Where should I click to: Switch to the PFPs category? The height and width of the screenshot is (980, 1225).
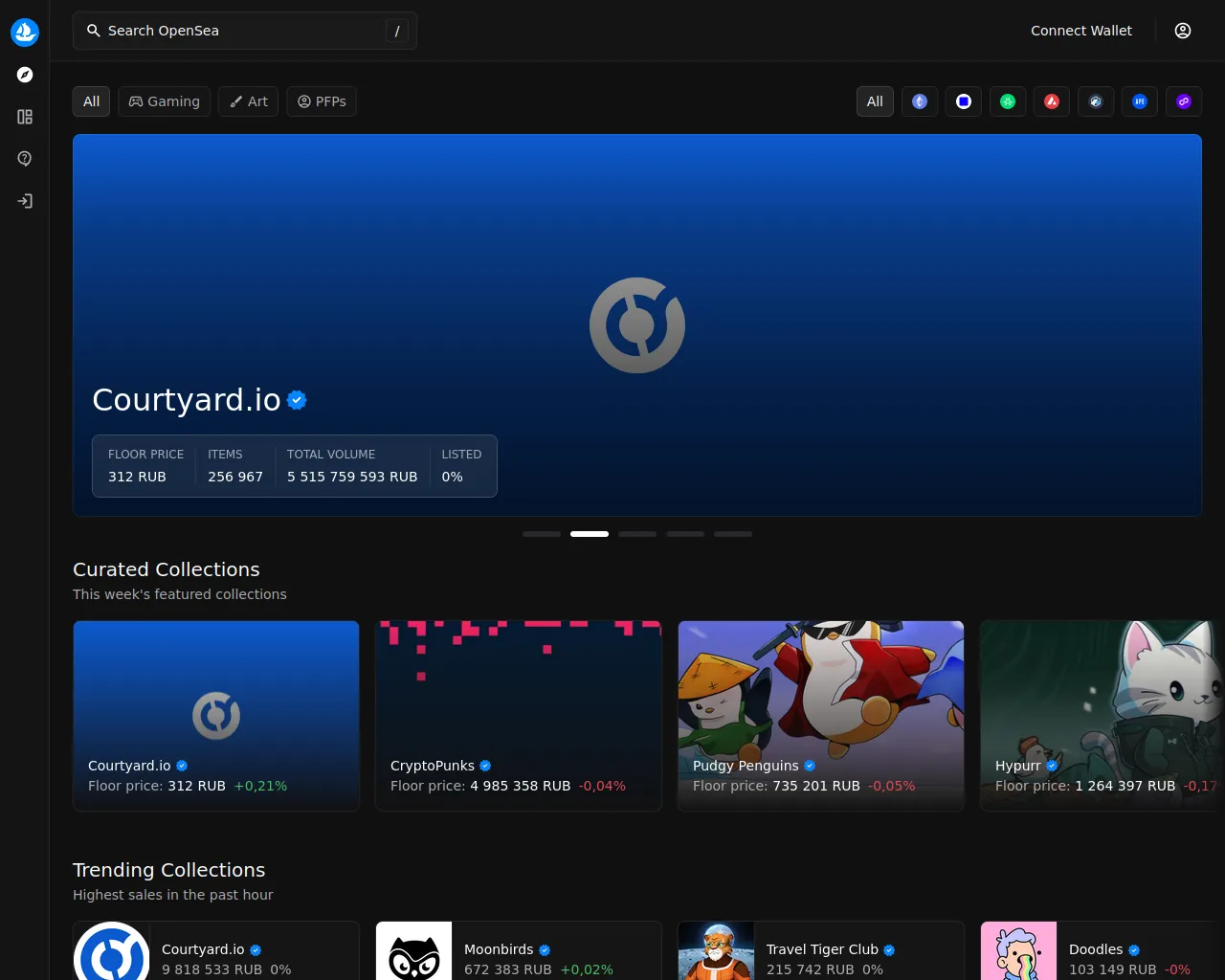322,101
